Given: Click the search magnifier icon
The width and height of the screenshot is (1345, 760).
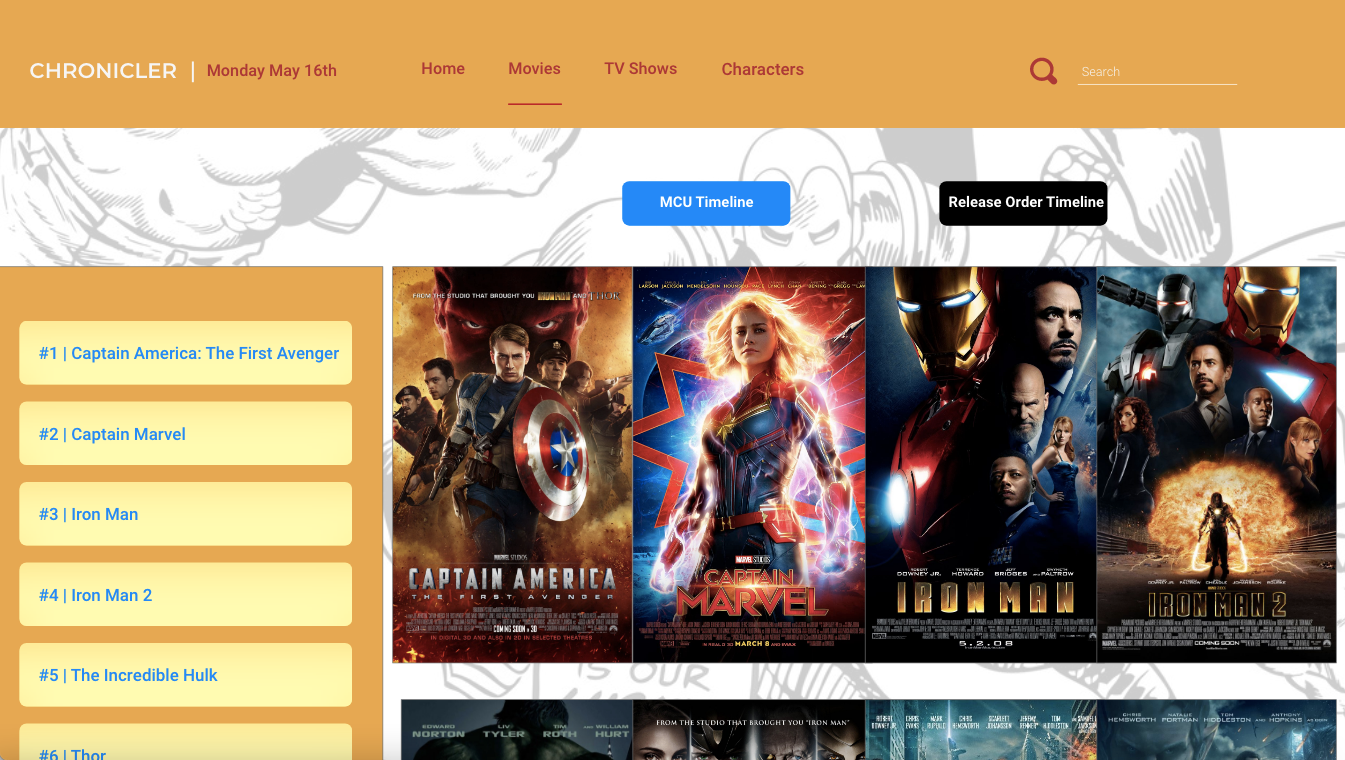Looking at the screenshot, I should point(1043,71).
